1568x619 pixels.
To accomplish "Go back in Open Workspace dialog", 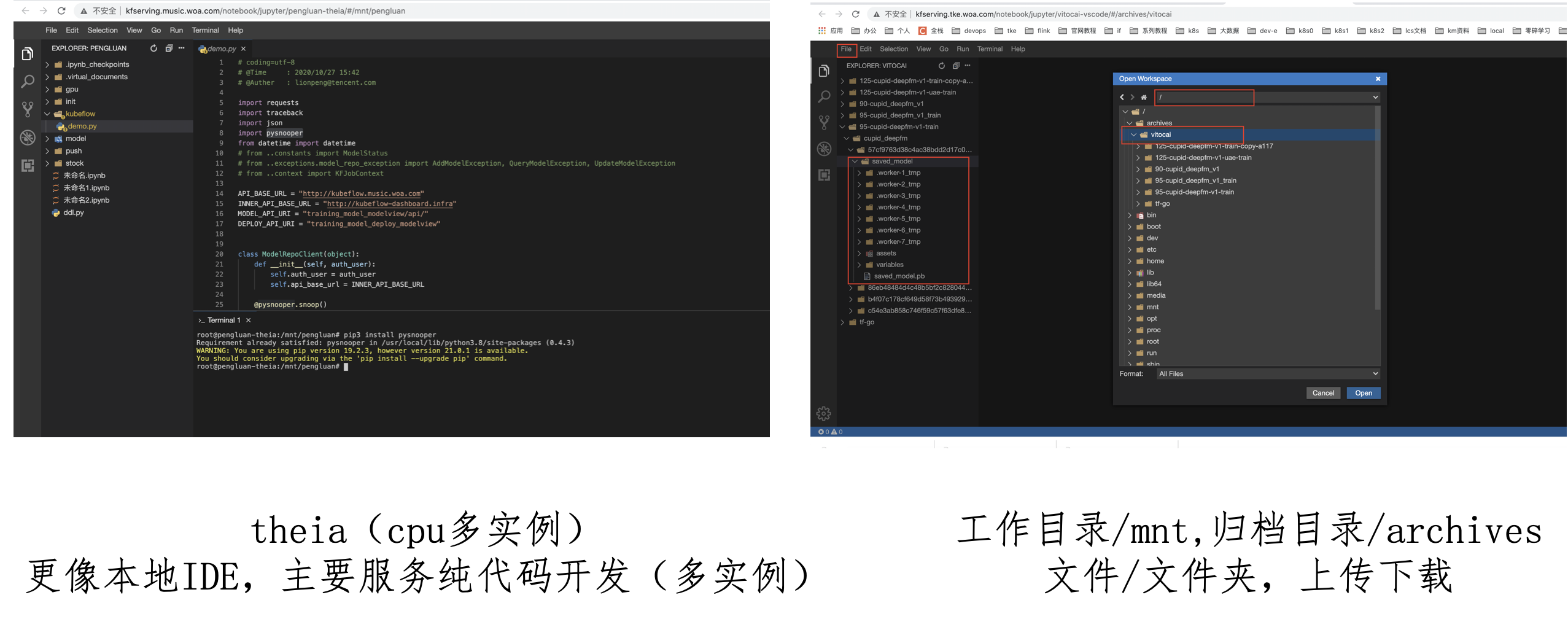I will (x=1122, y=97).
